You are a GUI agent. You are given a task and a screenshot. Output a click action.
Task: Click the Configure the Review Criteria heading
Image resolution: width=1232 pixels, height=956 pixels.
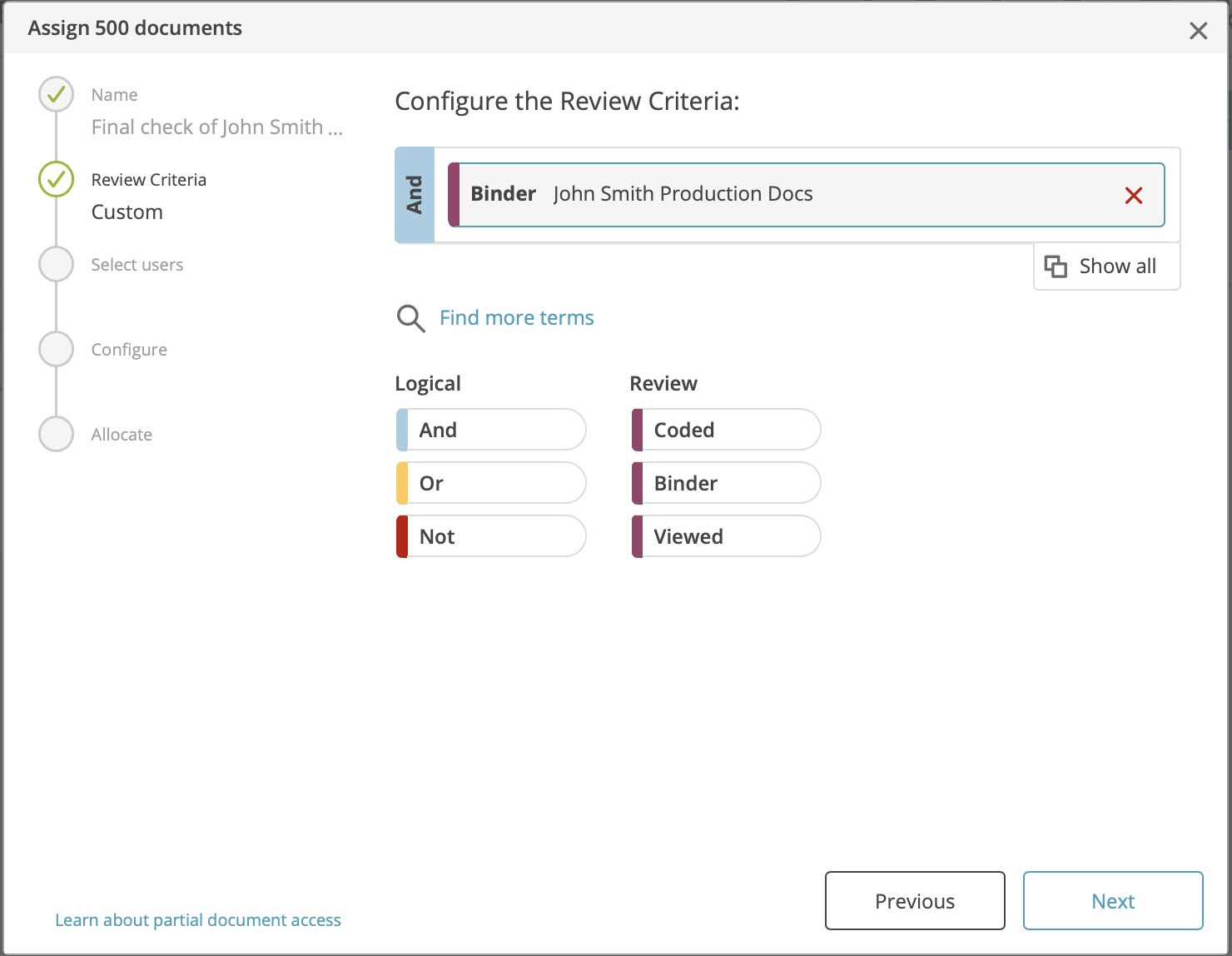click(x=567, y=102)
